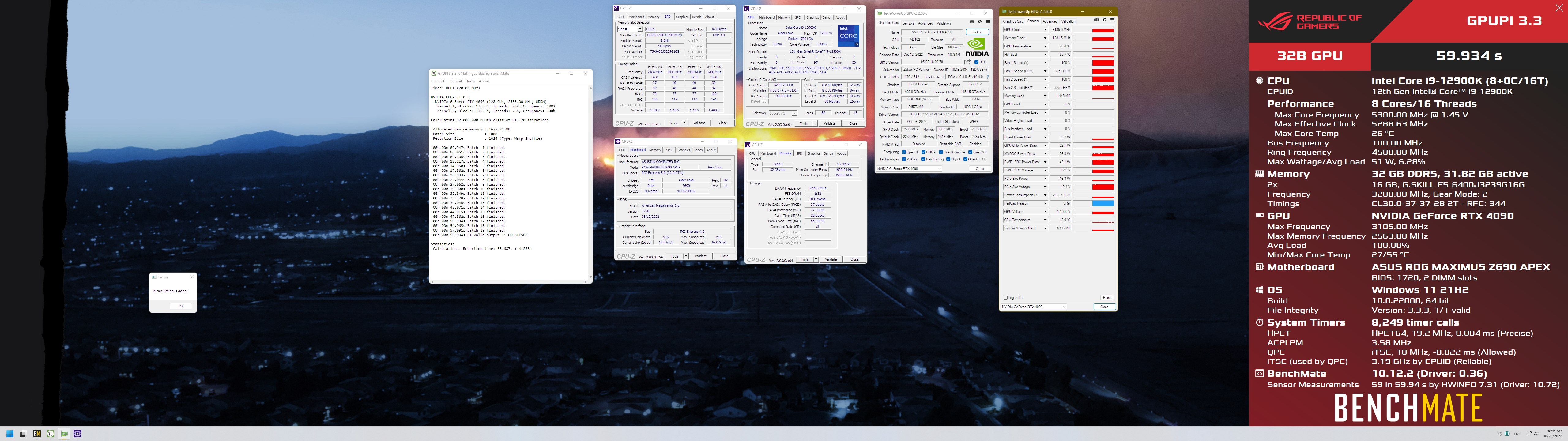Click the GPU-Z Sensors window title icon
Viewport: 1568px width, 441px height.
1005,11
